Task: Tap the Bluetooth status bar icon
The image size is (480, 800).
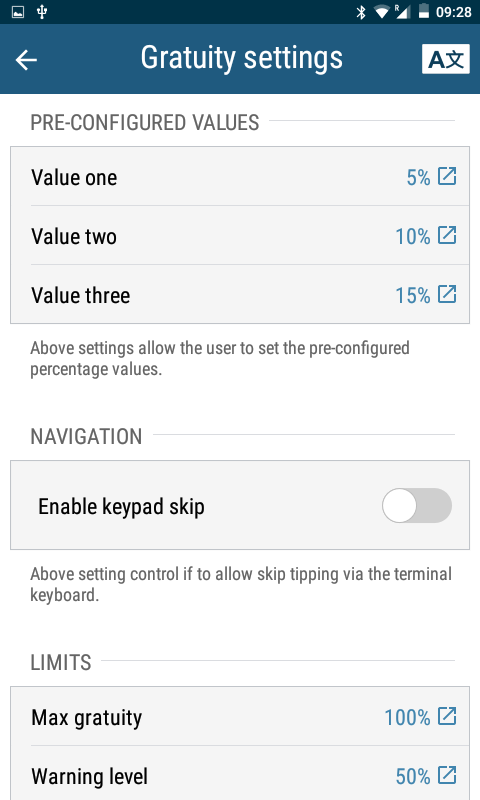Action: (x=361, y=12)
